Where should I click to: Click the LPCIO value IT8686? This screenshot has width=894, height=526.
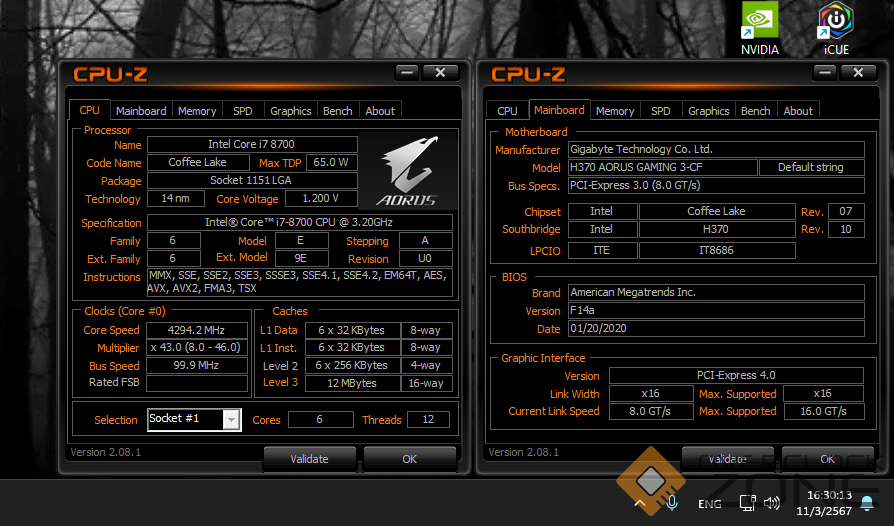(717, 250)
